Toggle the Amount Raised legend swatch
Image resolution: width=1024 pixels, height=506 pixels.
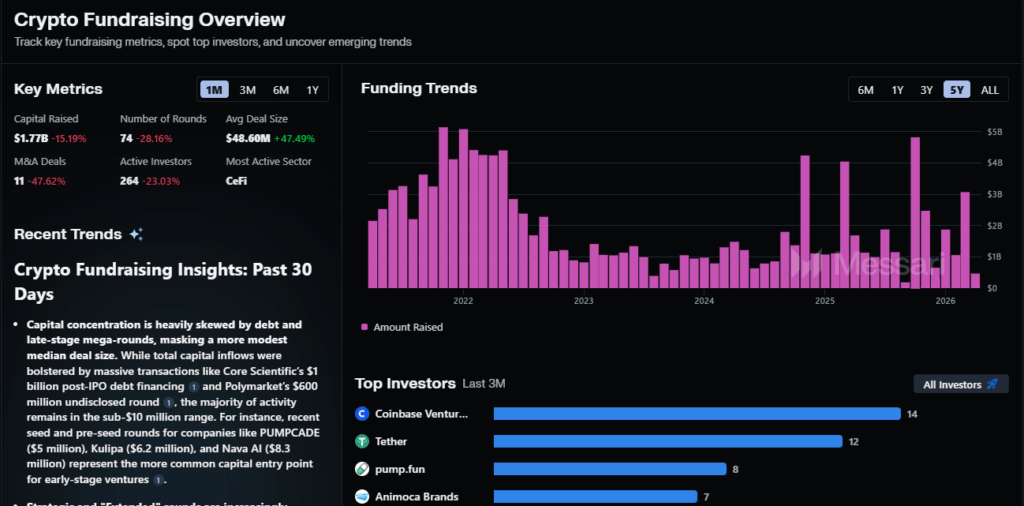(365, 327)
